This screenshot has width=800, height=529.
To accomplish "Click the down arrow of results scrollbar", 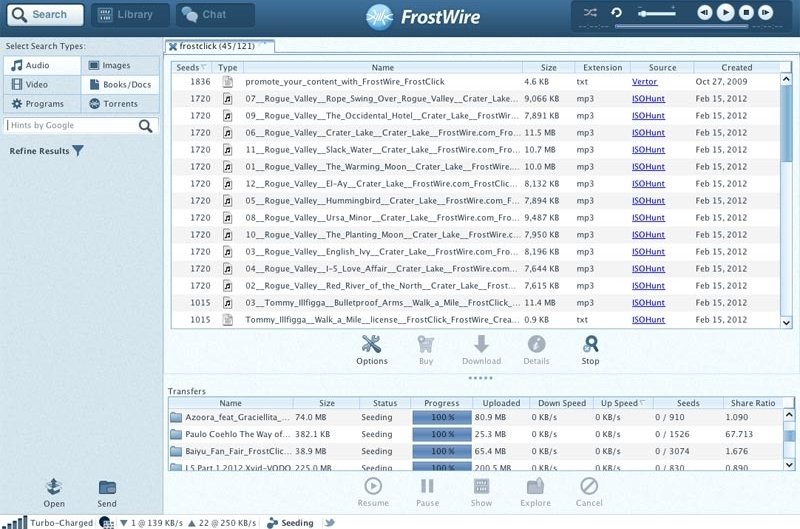I will coord(786,322).
